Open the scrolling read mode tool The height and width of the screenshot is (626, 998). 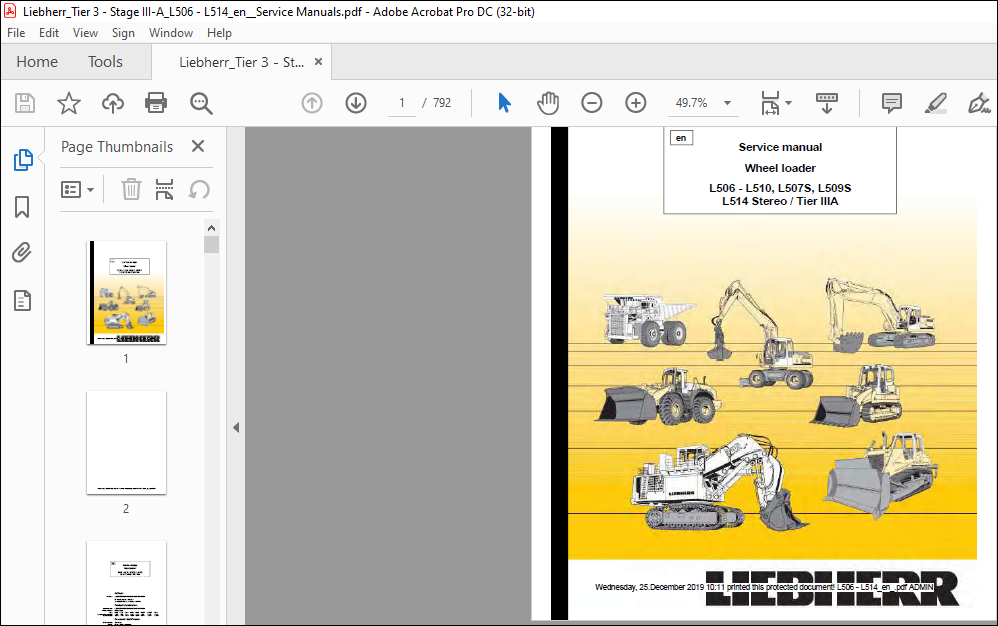(x=827, y=103)
